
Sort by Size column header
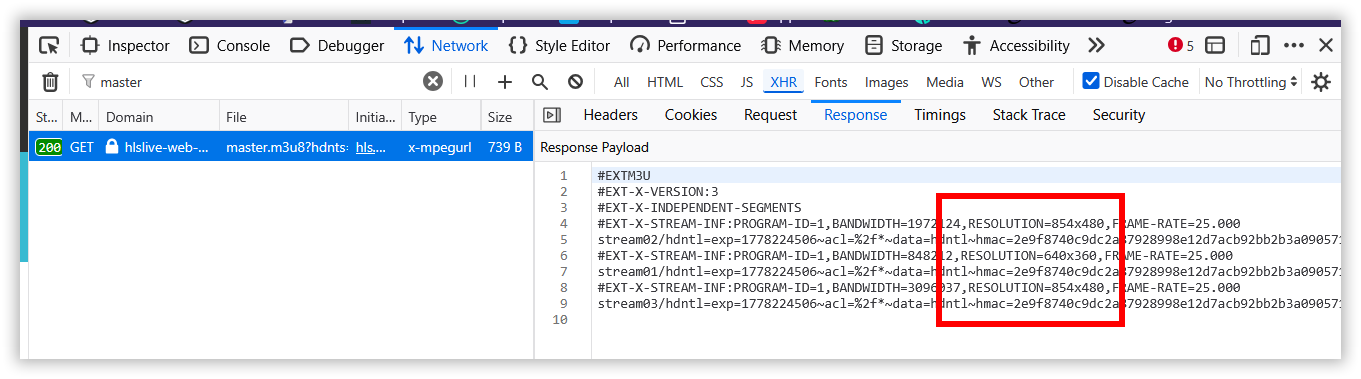point(507,117)
